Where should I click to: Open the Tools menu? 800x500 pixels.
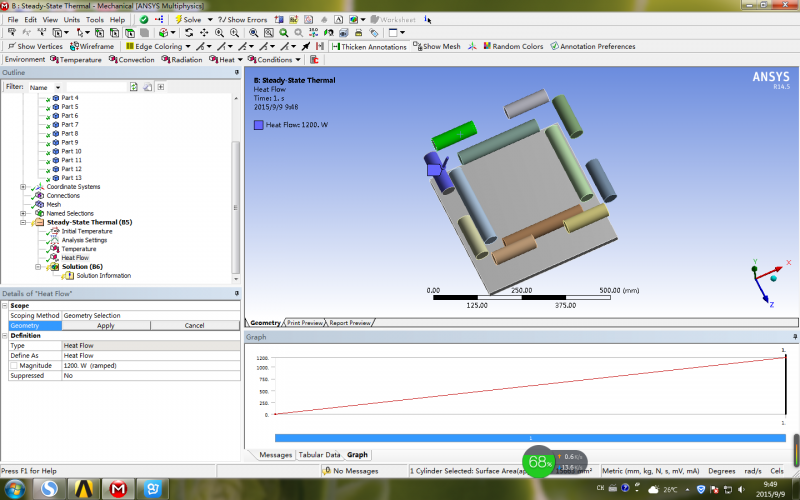point(94,19)
